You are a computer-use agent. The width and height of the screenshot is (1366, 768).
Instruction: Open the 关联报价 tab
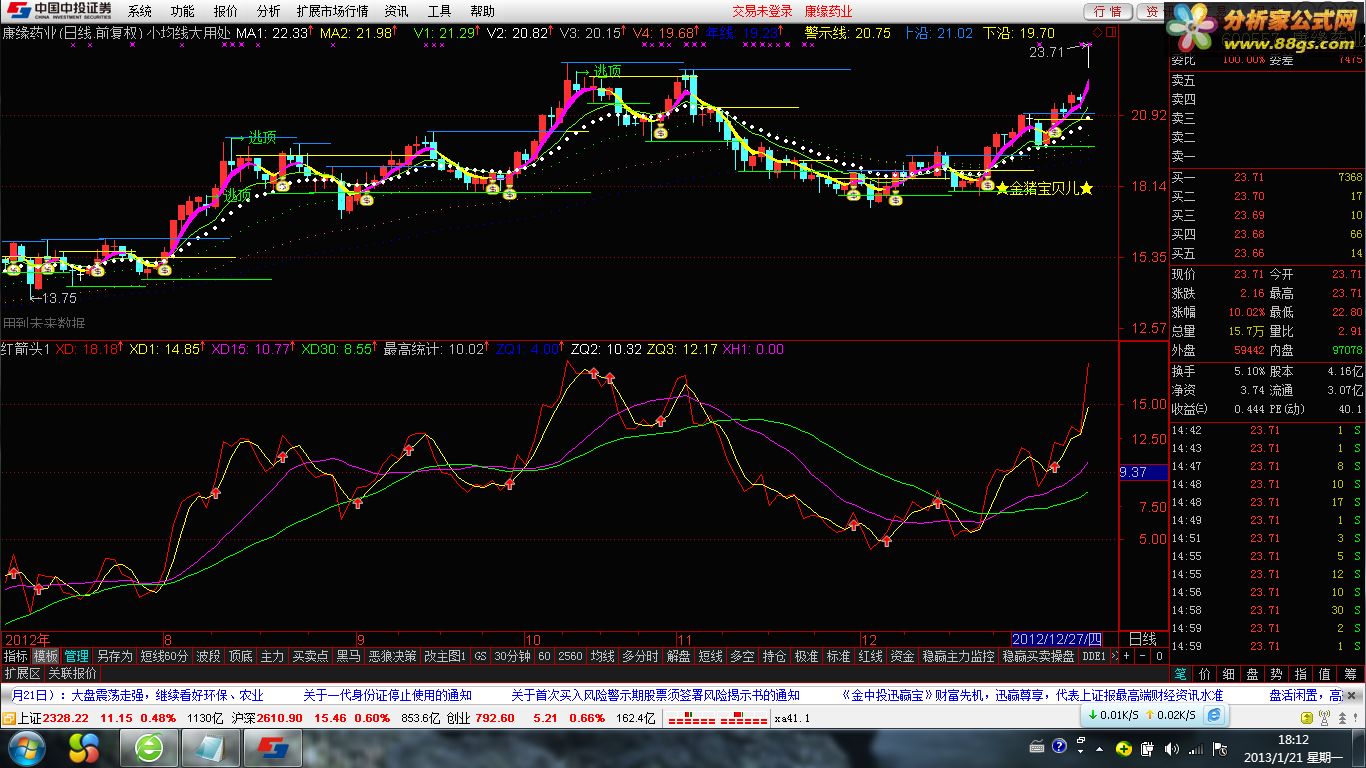point(72,673)
